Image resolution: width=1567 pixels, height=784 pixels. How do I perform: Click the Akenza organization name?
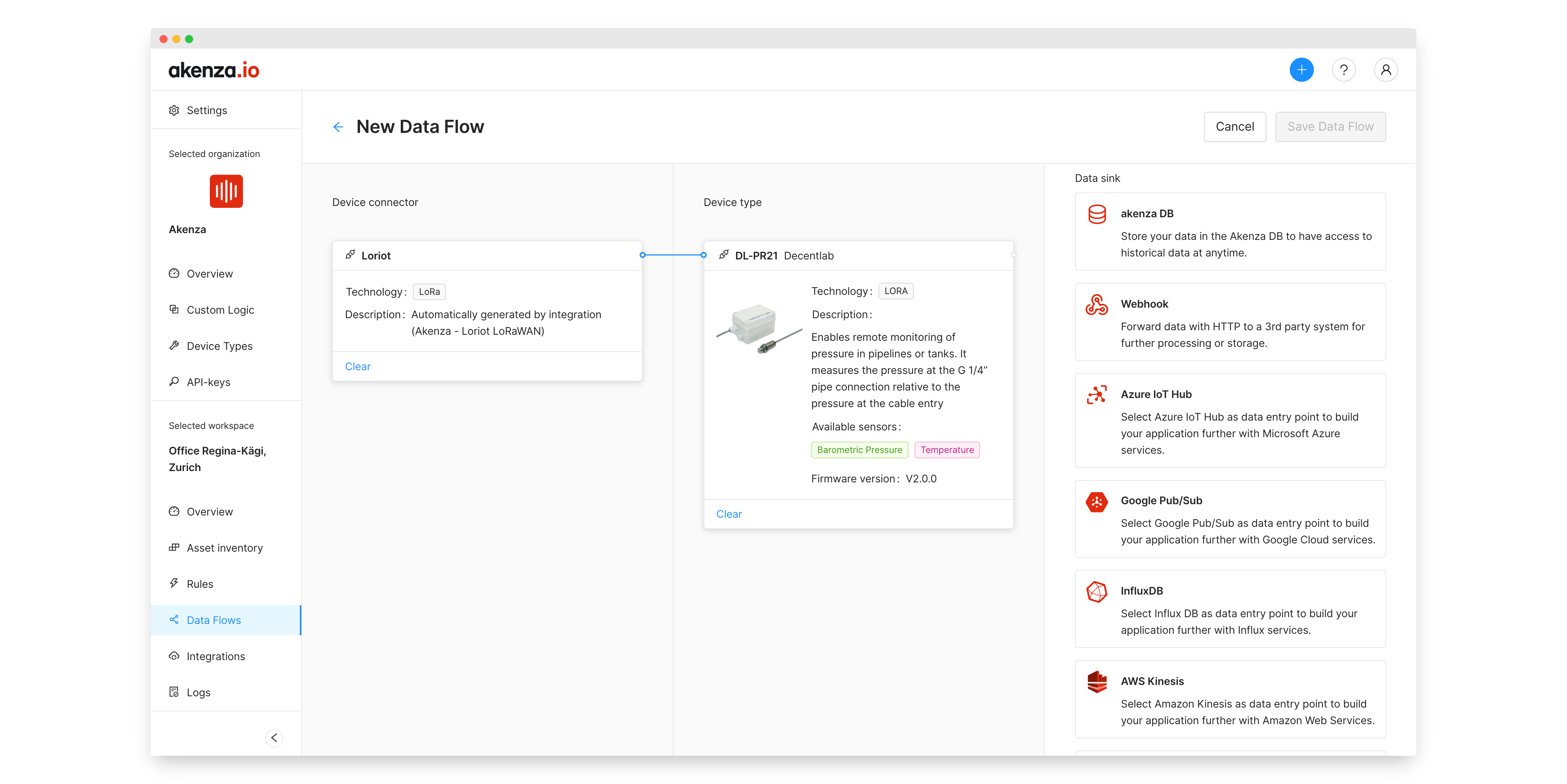[187, 229]
